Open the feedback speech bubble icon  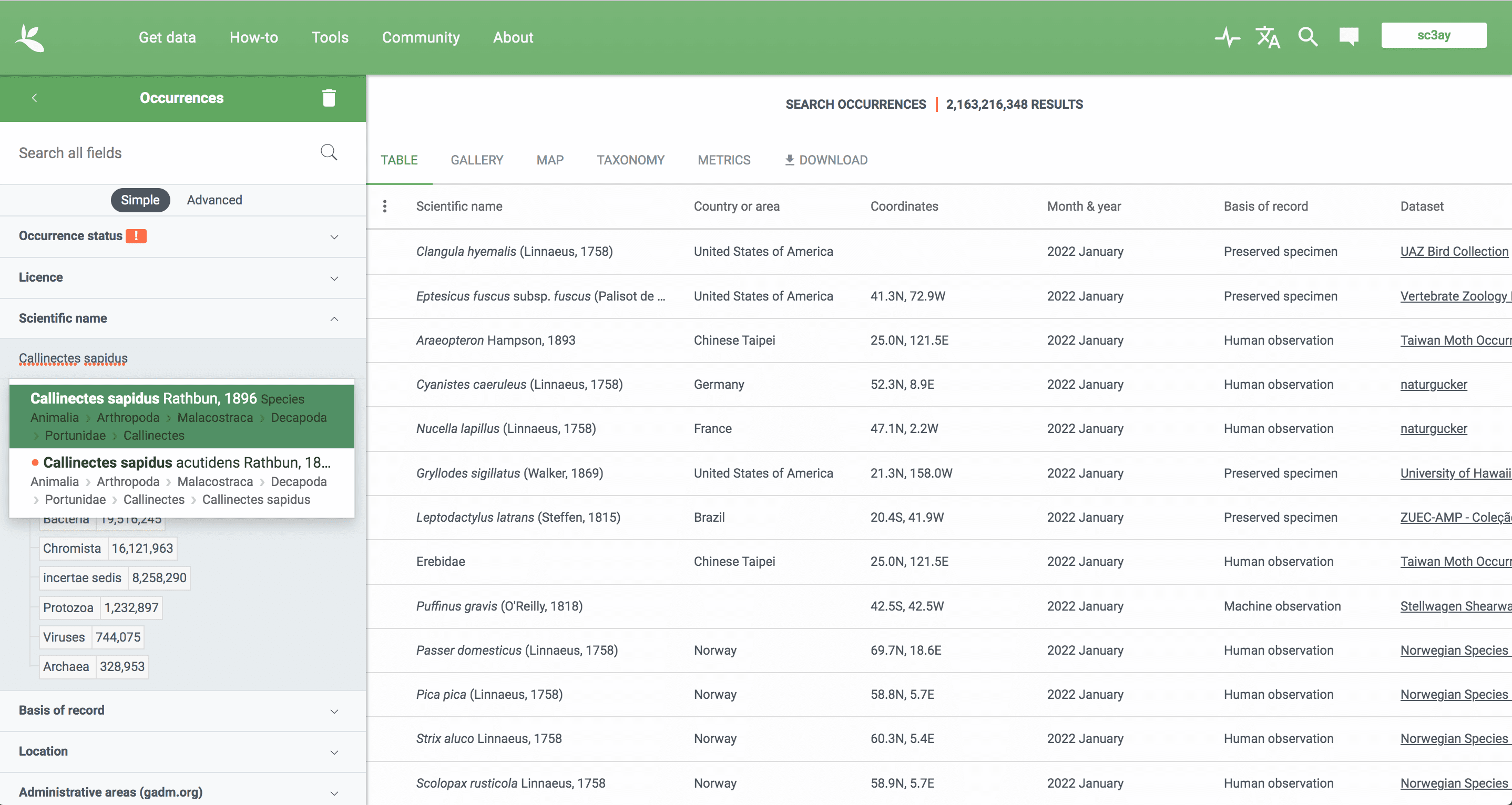point(1348,37)
